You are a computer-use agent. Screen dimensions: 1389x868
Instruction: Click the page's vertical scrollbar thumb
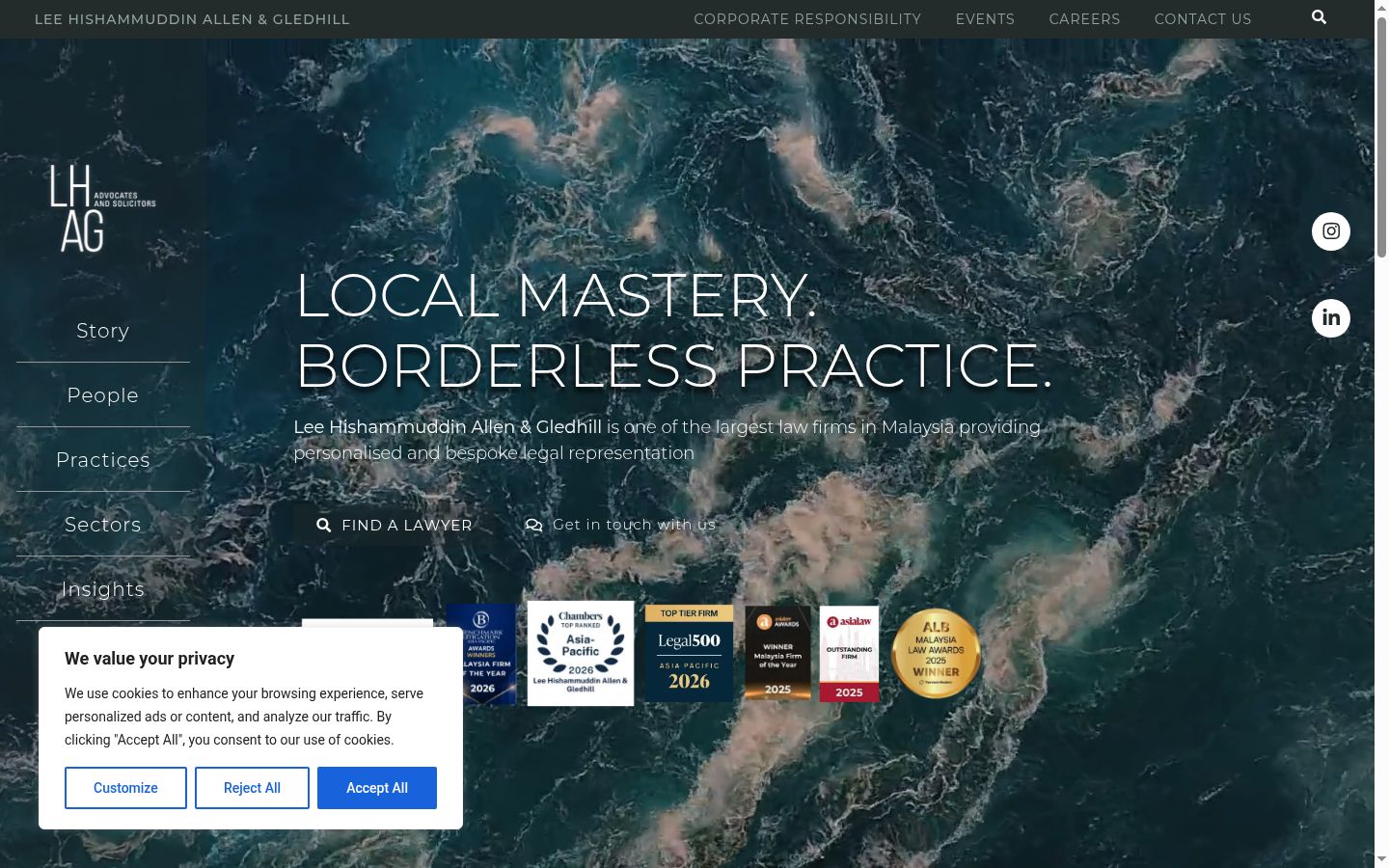coord(1381,135)
